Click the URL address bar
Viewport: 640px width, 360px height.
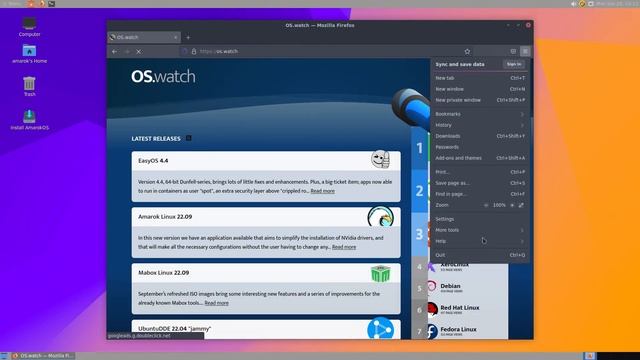tap(327, 51)
